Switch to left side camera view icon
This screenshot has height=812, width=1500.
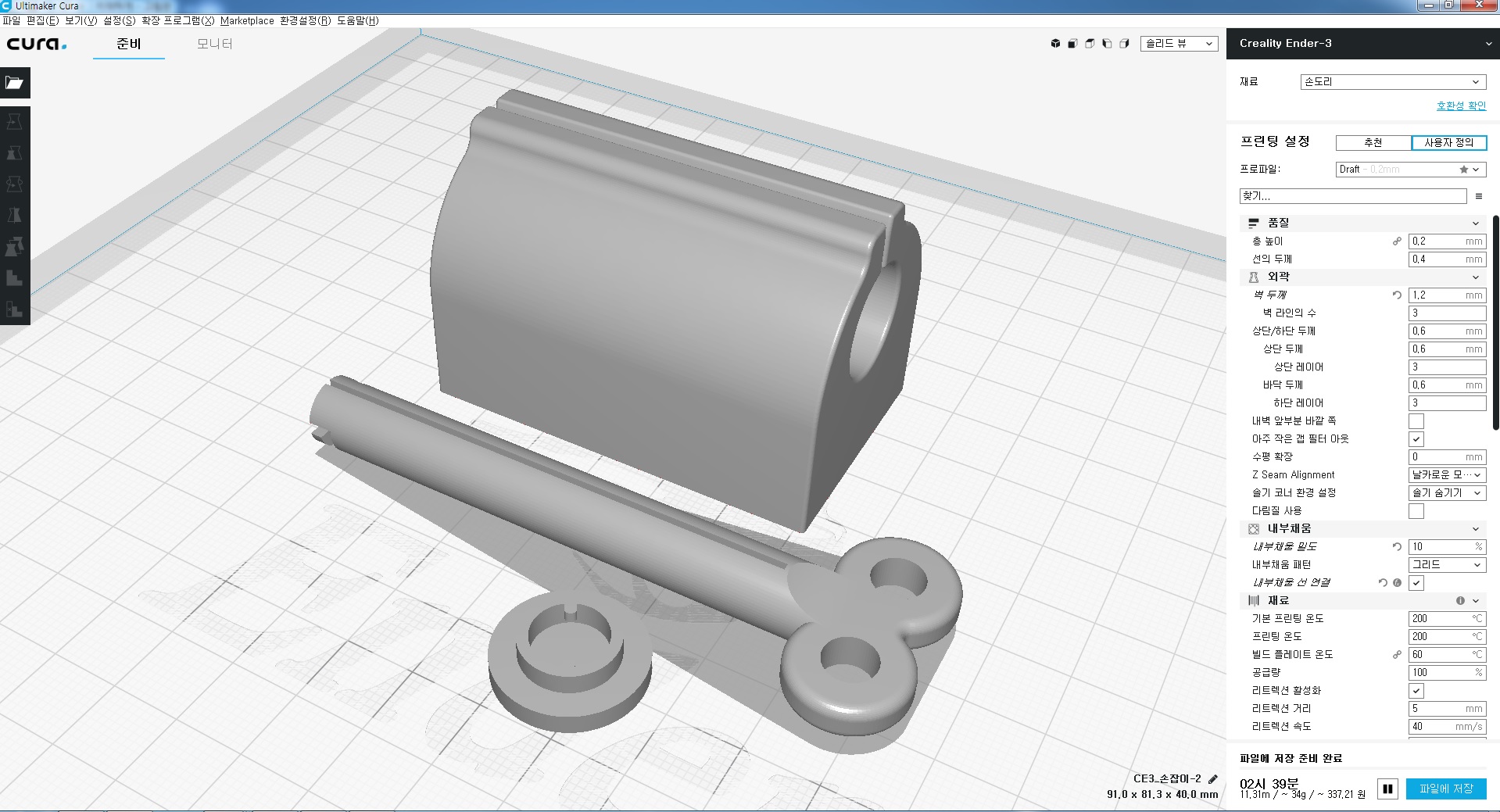(1107, 44)
